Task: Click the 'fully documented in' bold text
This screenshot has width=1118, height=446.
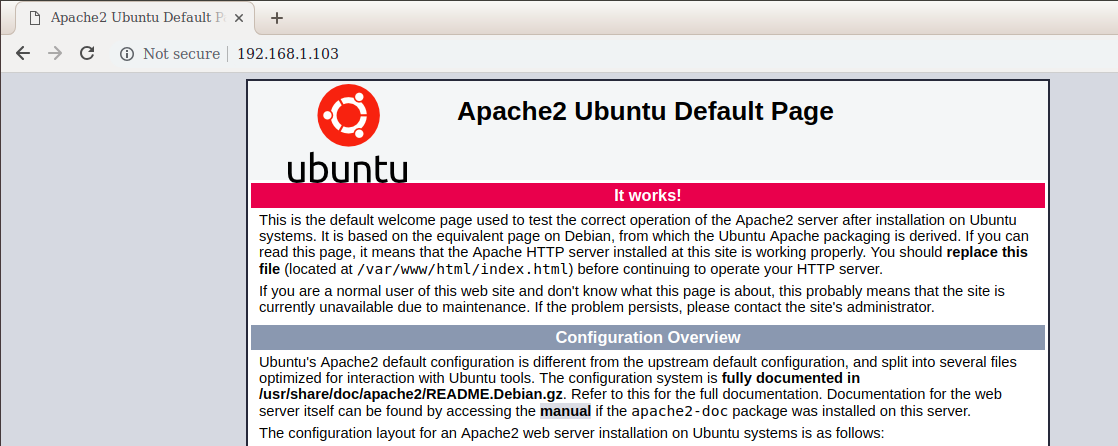Action: pos(791,378)
